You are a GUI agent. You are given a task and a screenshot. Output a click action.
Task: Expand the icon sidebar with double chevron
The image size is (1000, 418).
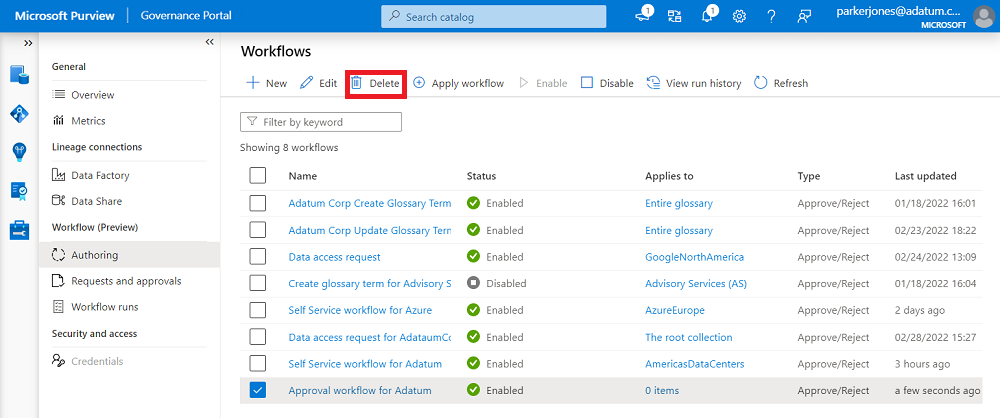[x=28, y=43]
